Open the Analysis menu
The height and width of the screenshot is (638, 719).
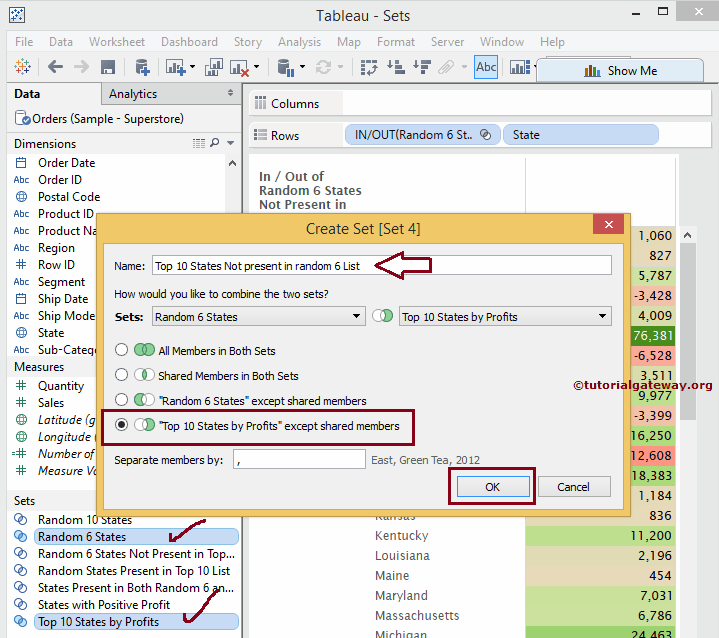click(x=299, y=42)
